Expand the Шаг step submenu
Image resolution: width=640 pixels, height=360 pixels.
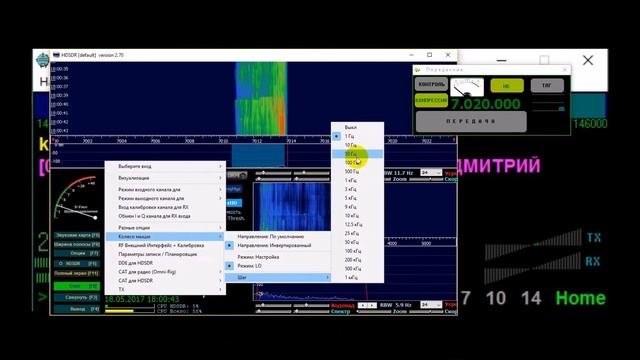click(x=278, y=278)
